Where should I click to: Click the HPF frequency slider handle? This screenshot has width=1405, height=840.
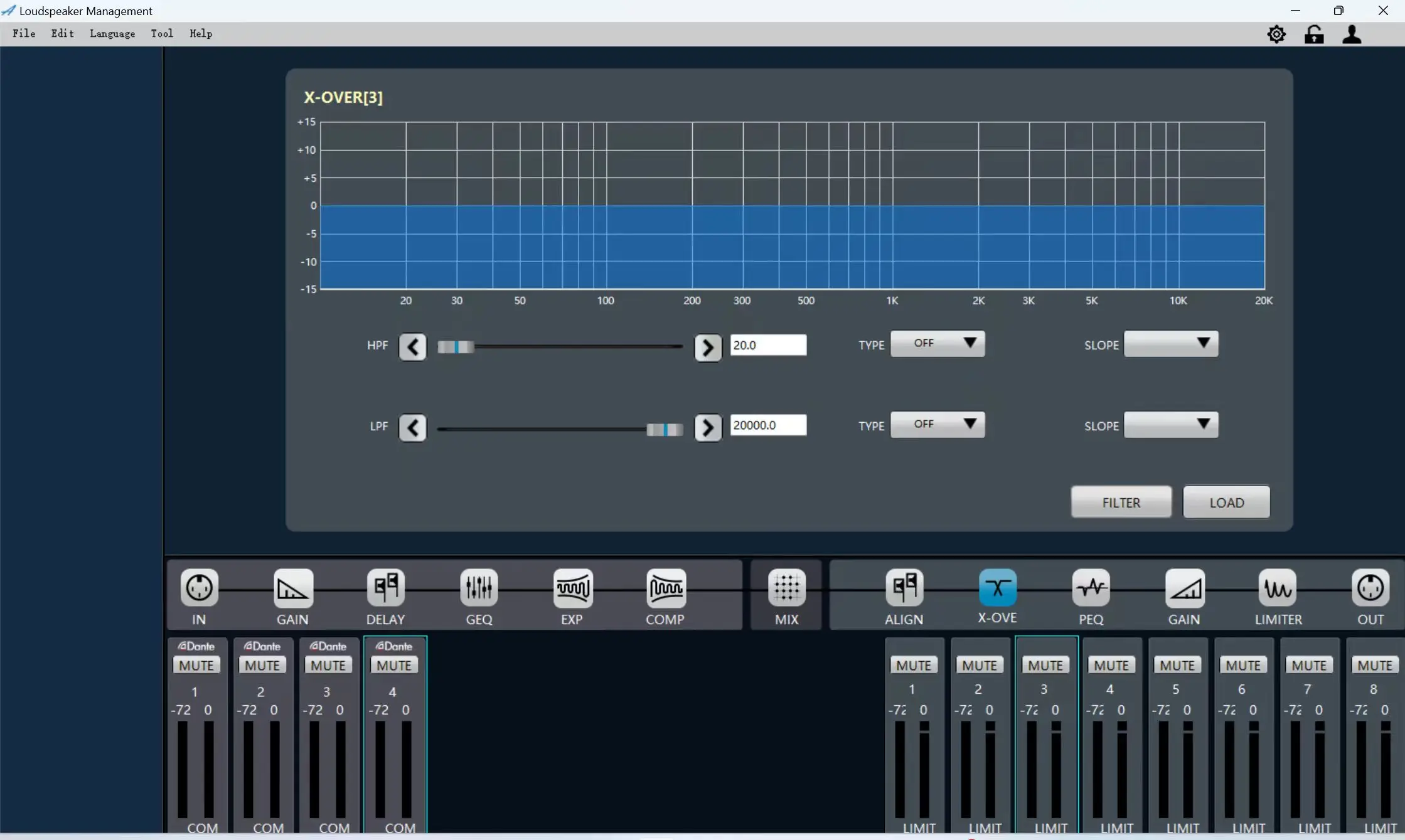click(x=456, y=347)
